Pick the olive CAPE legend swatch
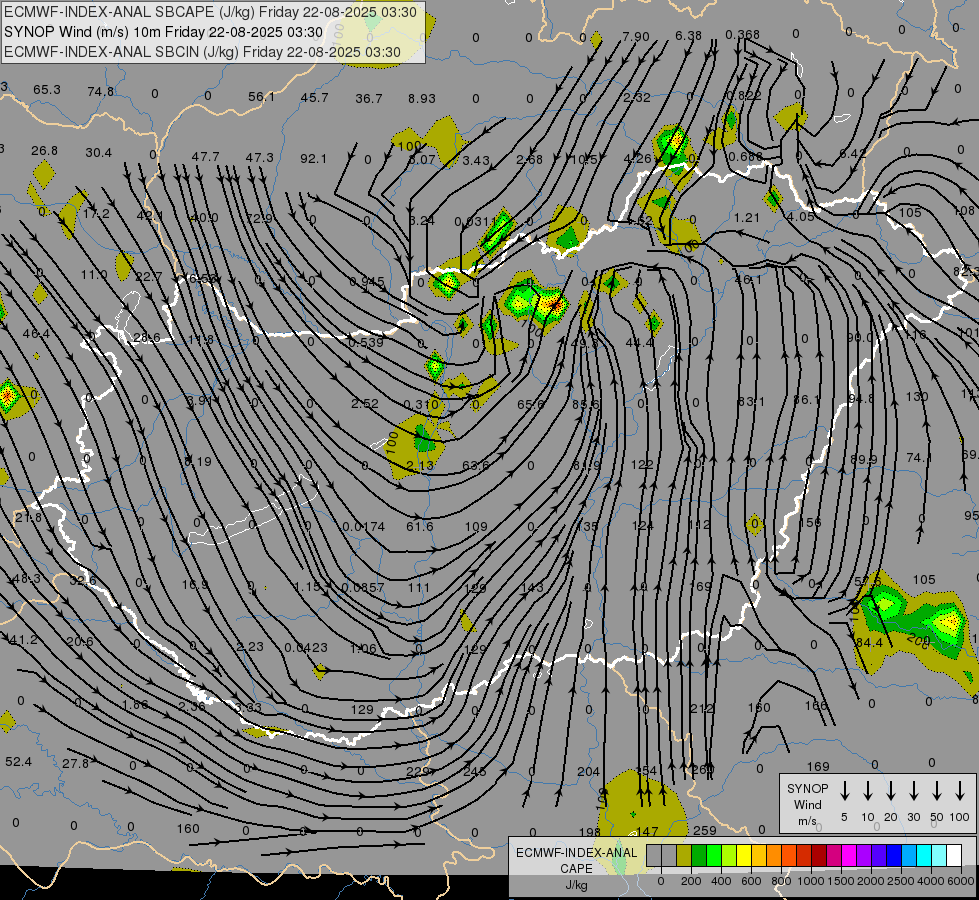979x900 pixels. tap(684, 855)
